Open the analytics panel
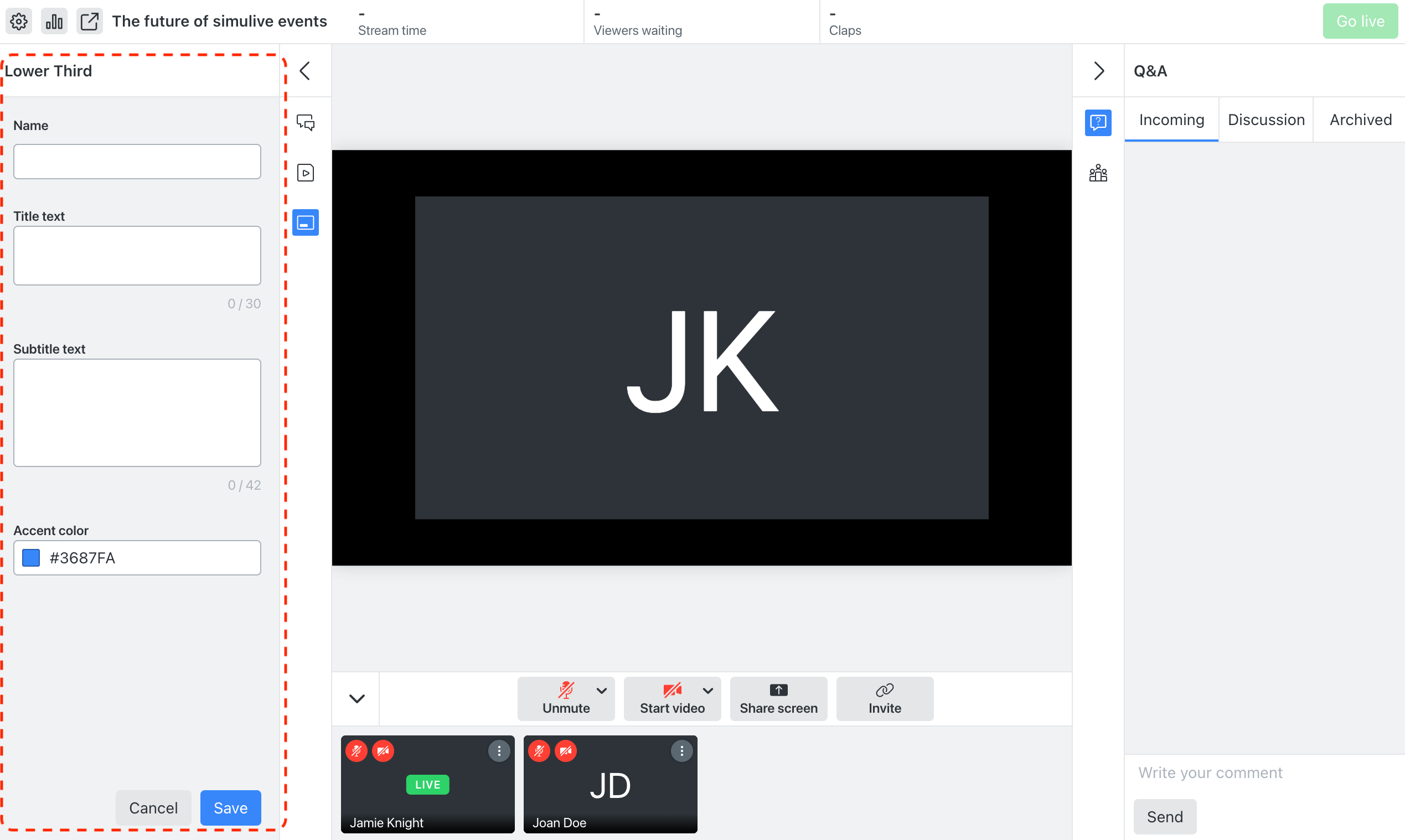The image size is (1405, 840). click(54, 21)
